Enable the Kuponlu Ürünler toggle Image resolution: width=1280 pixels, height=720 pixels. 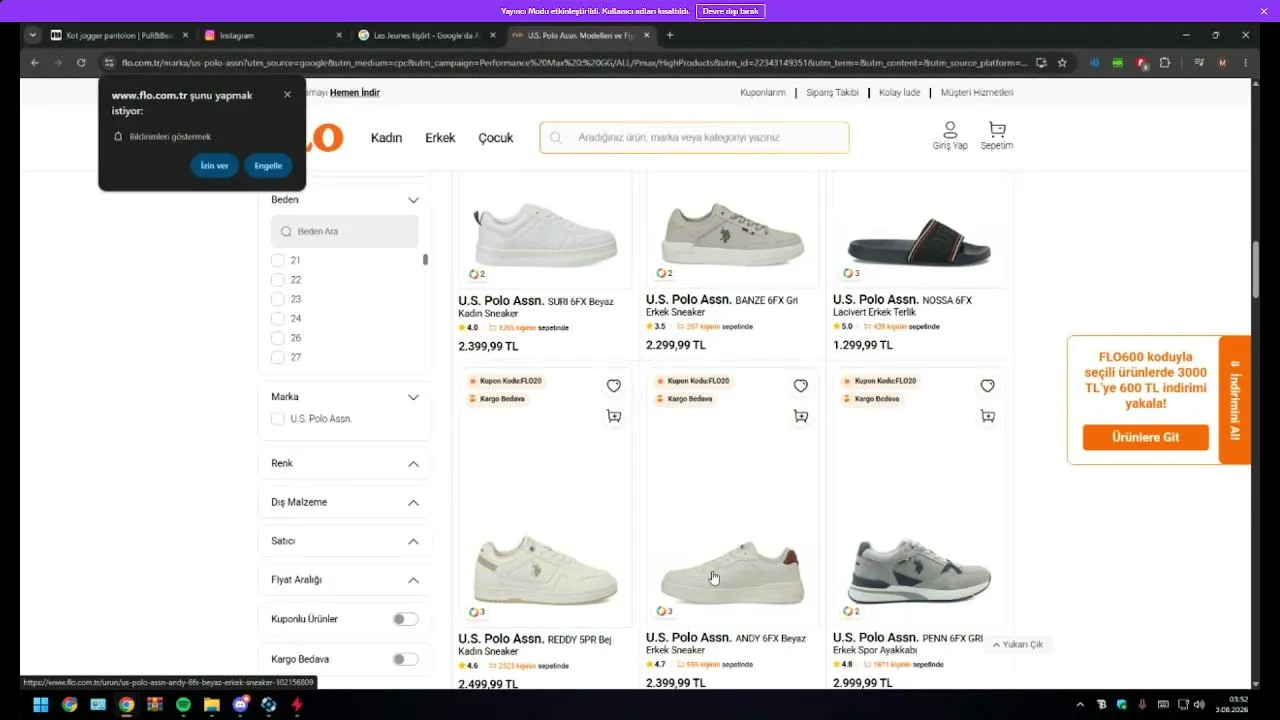pyautogui.click(x=405, y=619)
